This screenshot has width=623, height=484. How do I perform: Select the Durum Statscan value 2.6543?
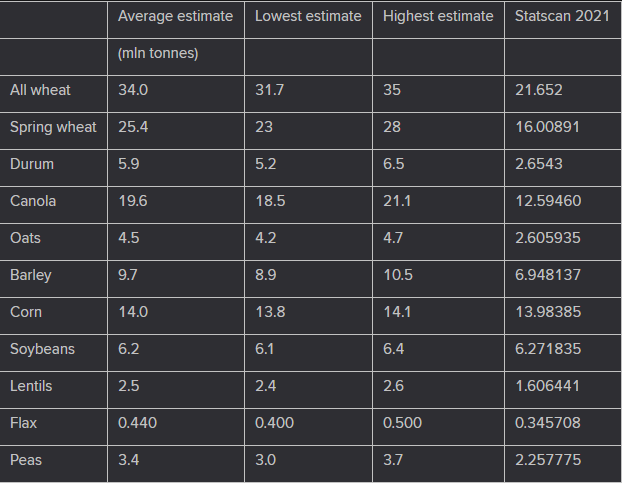click(x=539, y=164)
